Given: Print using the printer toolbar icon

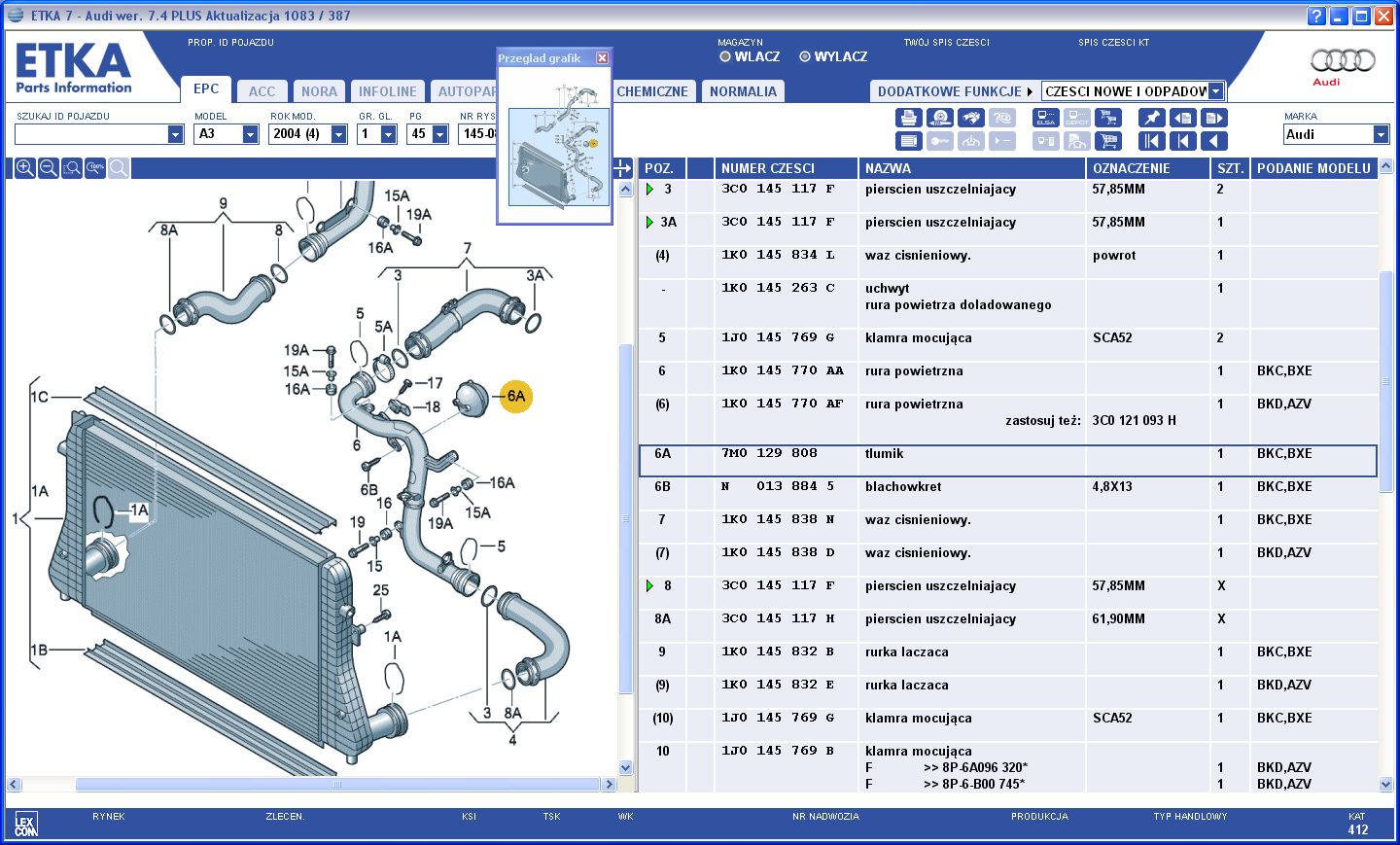Looking at the screenshot, I should coord(908,118).
